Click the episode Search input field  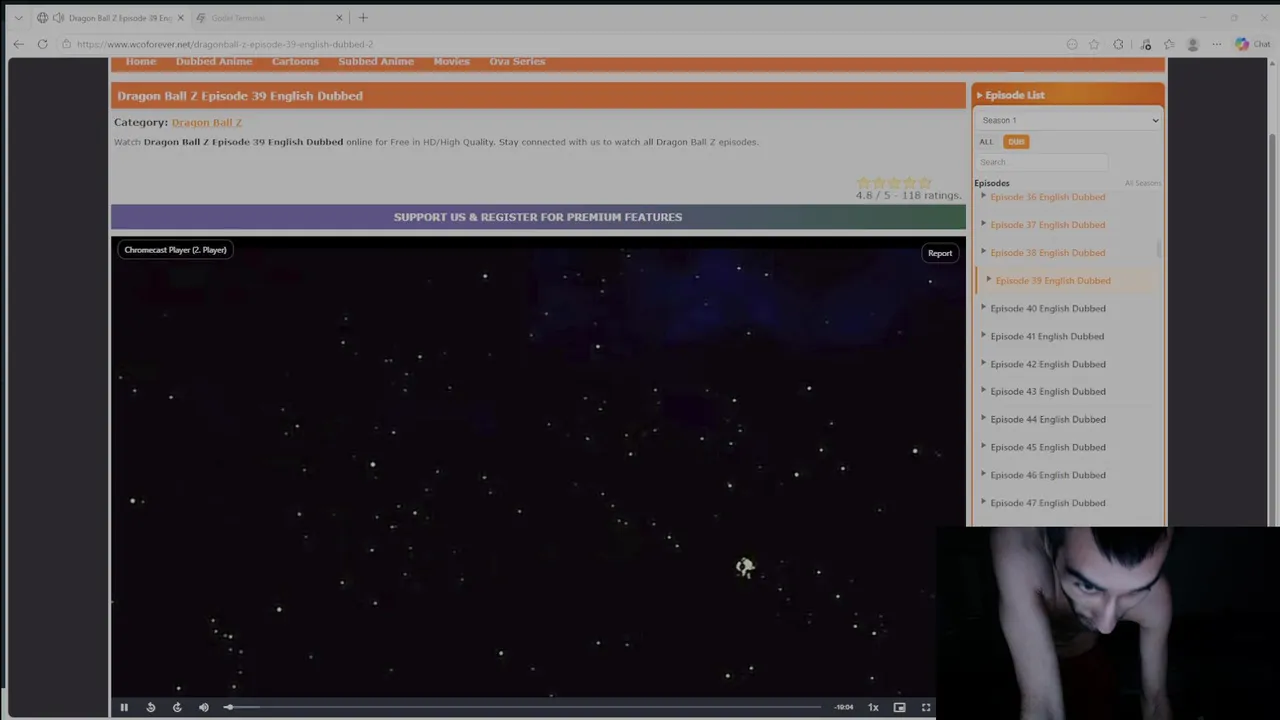pyautogui.click(x=1042, y=162)
